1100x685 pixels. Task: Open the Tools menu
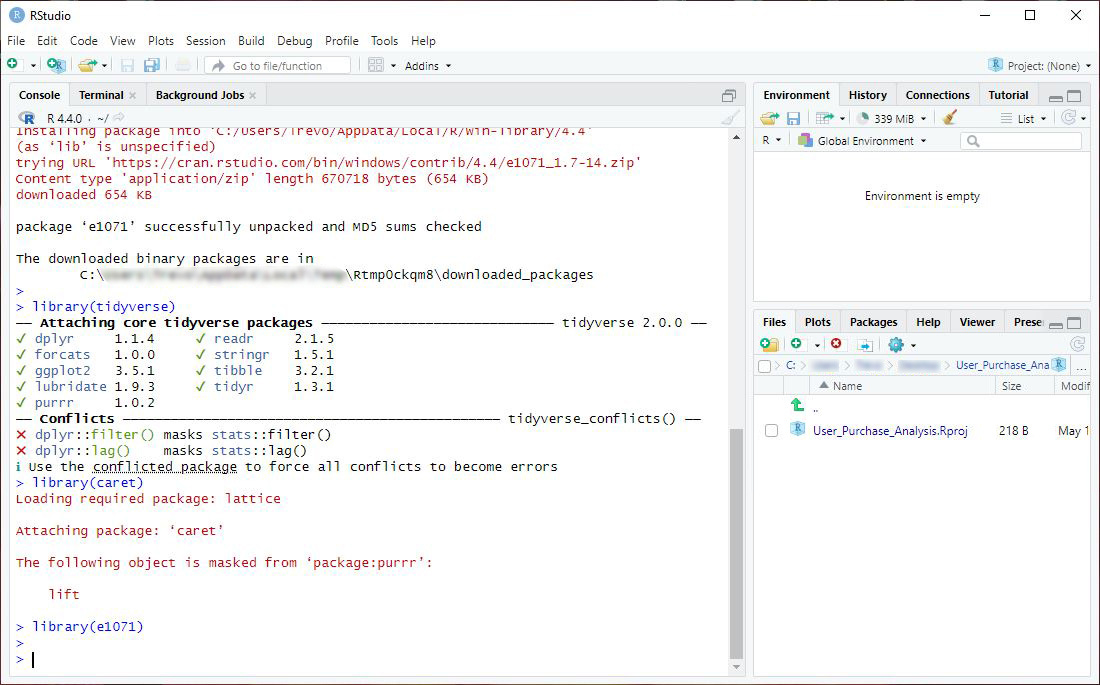click(x=384, y=41)
